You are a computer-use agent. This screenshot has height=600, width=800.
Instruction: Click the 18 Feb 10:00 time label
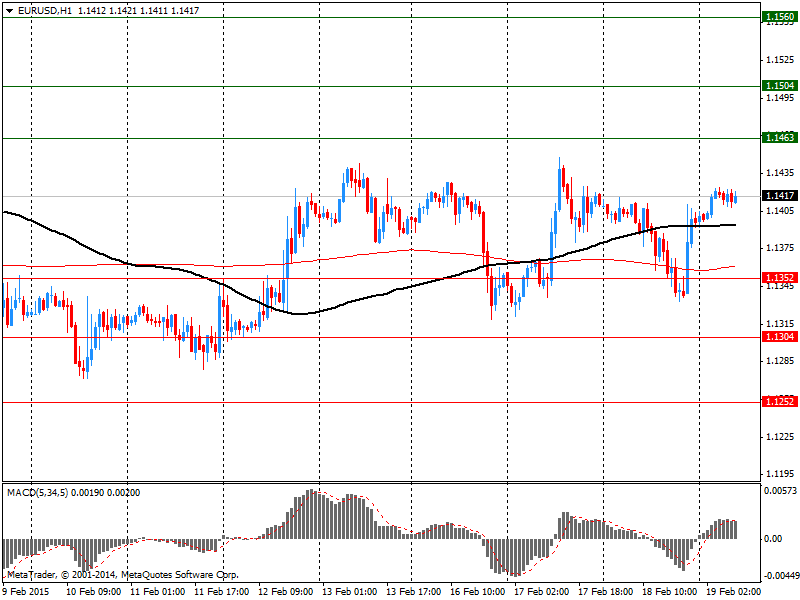point(670,592)
